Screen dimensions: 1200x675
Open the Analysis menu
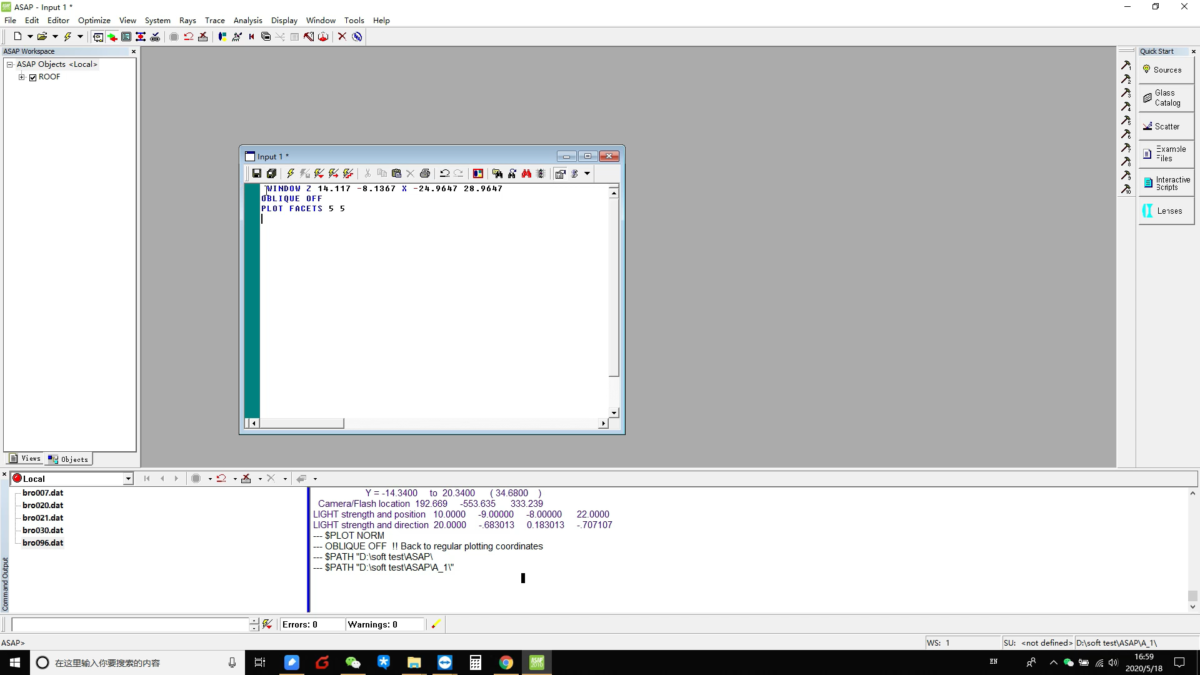[248, 20]
